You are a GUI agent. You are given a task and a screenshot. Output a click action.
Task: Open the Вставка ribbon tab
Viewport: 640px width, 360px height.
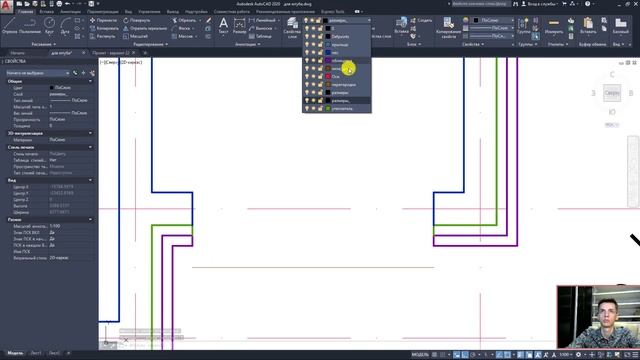pyautogui.click(x=46, y=12)
